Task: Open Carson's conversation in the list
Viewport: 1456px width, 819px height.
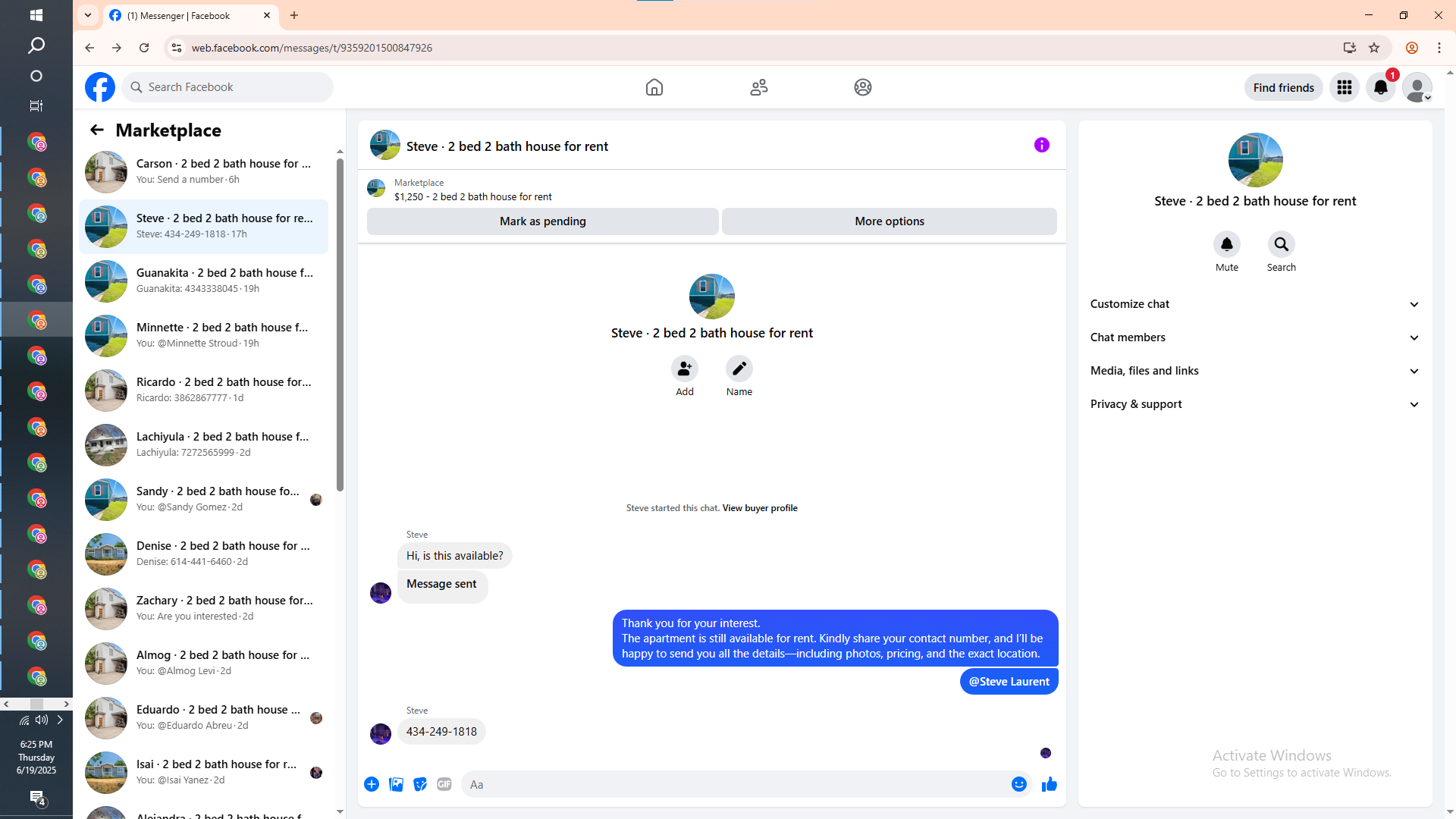Action: pos(203,171)
